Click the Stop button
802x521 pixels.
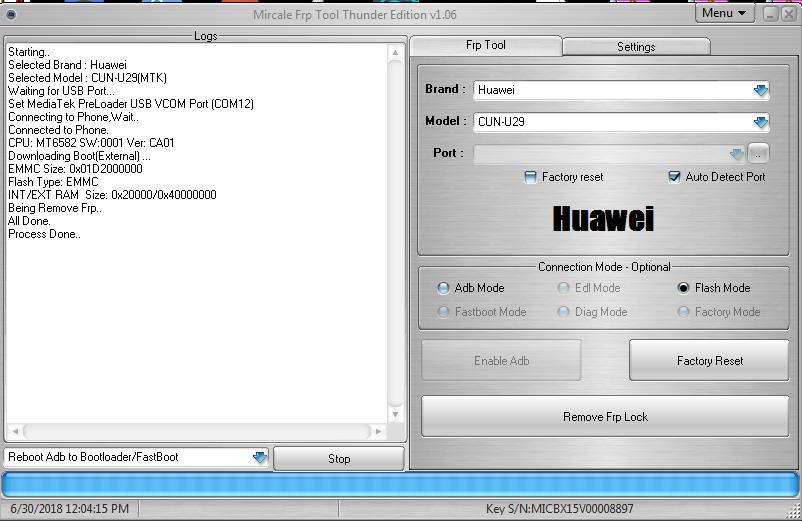[x=339, y=459]
